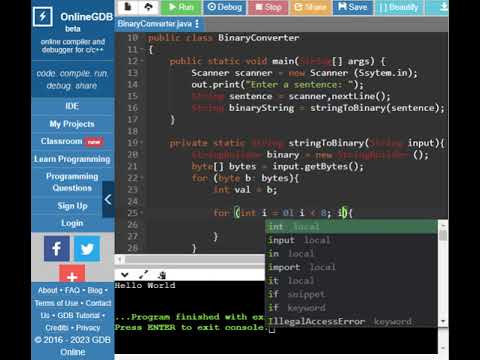Click line 21 'input.getBytes()' code

(318, 166)
